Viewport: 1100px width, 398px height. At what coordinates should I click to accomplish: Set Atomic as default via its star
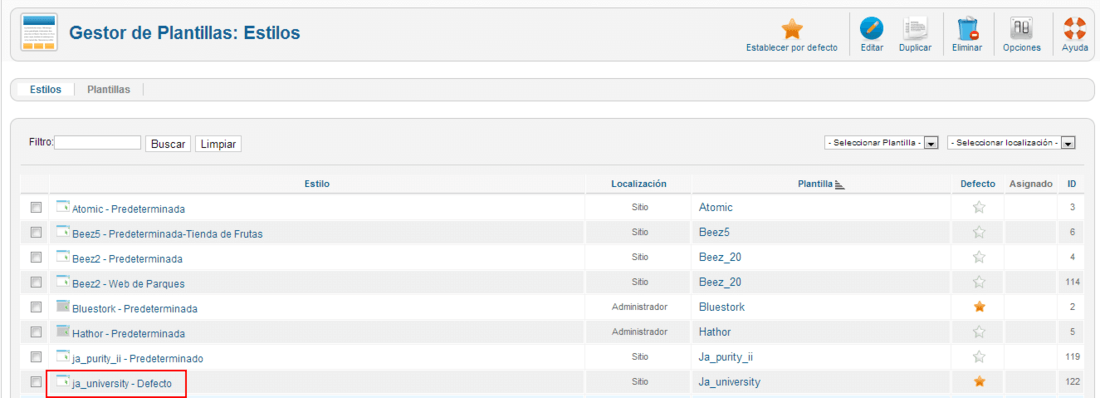tap(979, 207)
